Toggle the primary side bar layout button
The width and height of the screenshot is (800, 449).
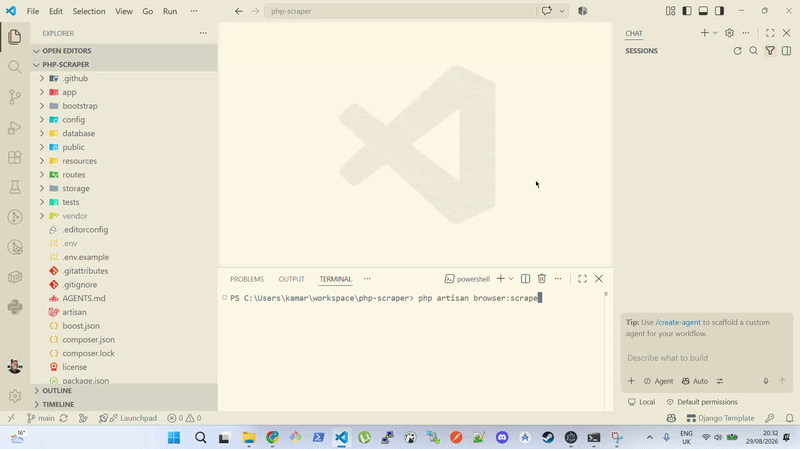coord(687,11)
